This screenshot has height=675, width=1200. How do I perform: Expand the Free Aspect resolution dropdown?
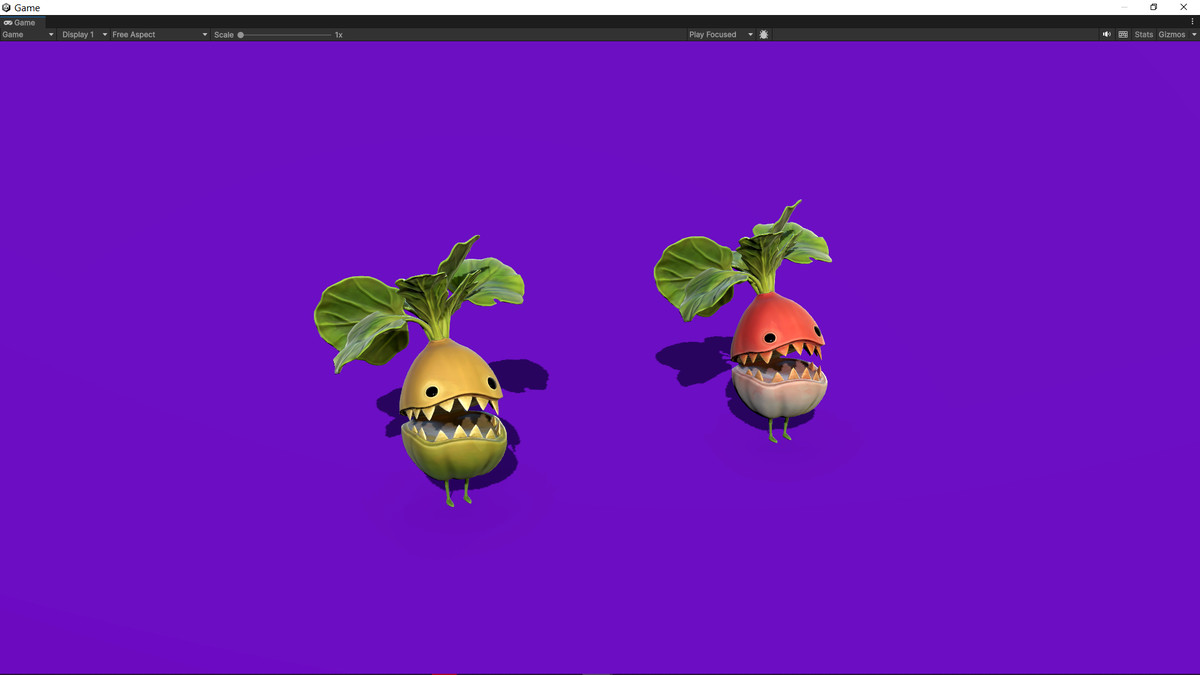(160, 35)
